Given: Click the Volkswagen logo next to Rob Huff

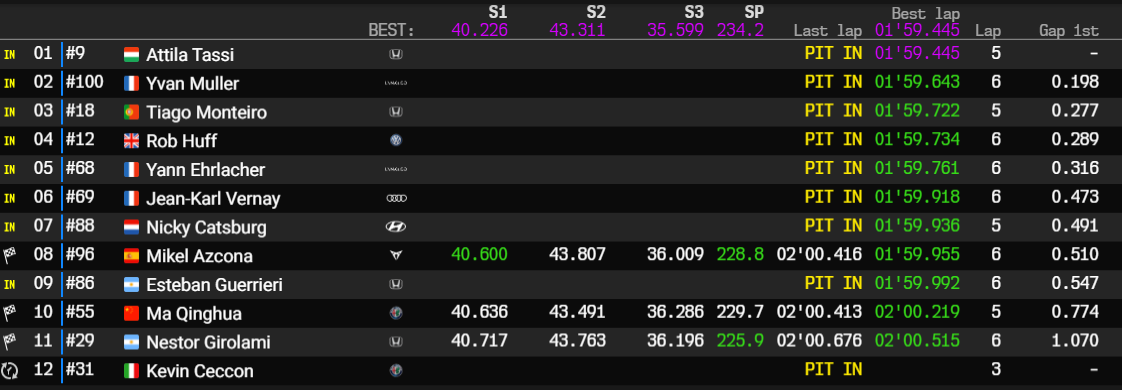Looking at the screenshot, I should pos(395,140).
